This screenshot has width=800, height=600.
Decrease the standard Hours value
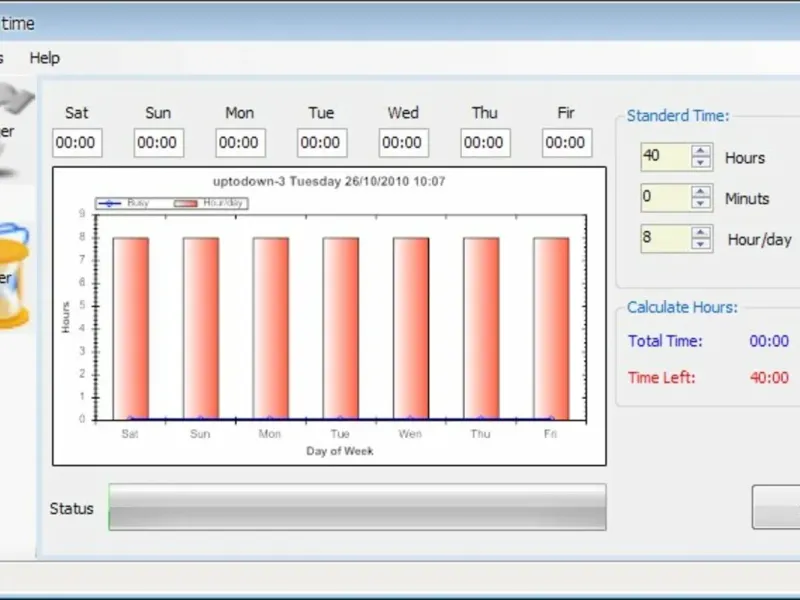point(701,162)
